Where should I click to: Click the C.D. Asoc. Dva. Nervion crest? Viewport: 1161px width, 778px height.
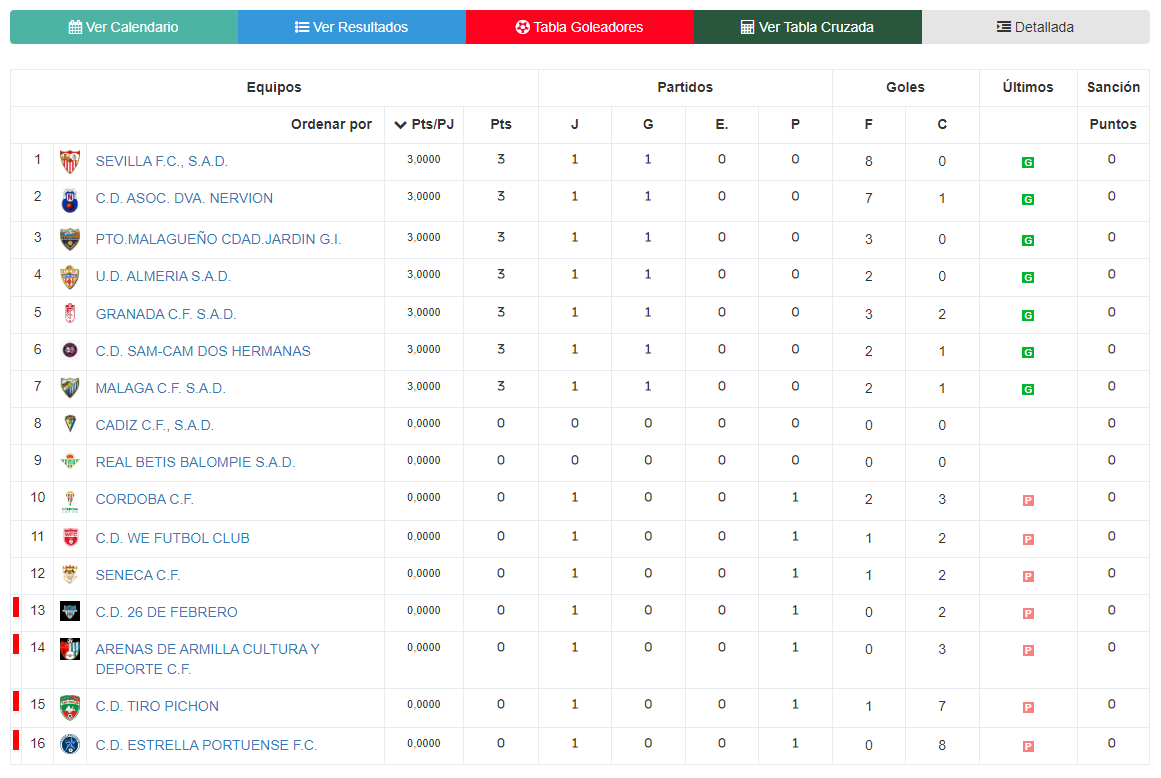(70, 200)
